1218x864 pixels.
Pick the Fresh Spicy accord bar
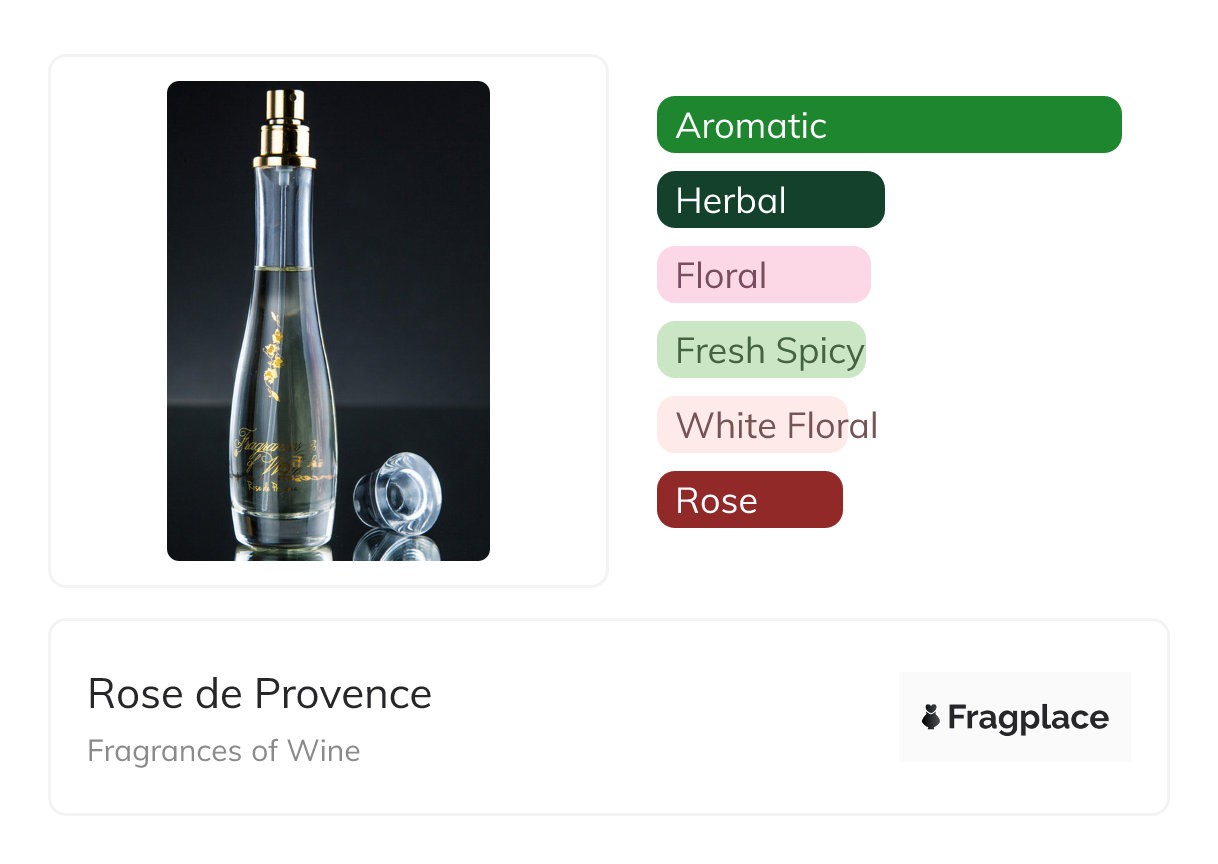[x=761, y=350]
